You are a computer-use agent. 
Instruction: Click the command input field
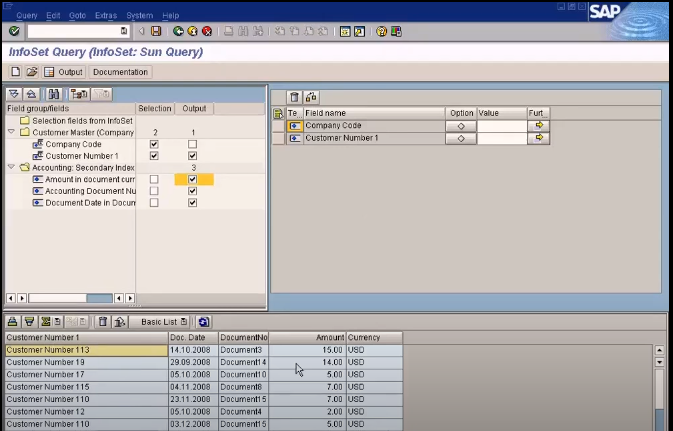[74, 31]
